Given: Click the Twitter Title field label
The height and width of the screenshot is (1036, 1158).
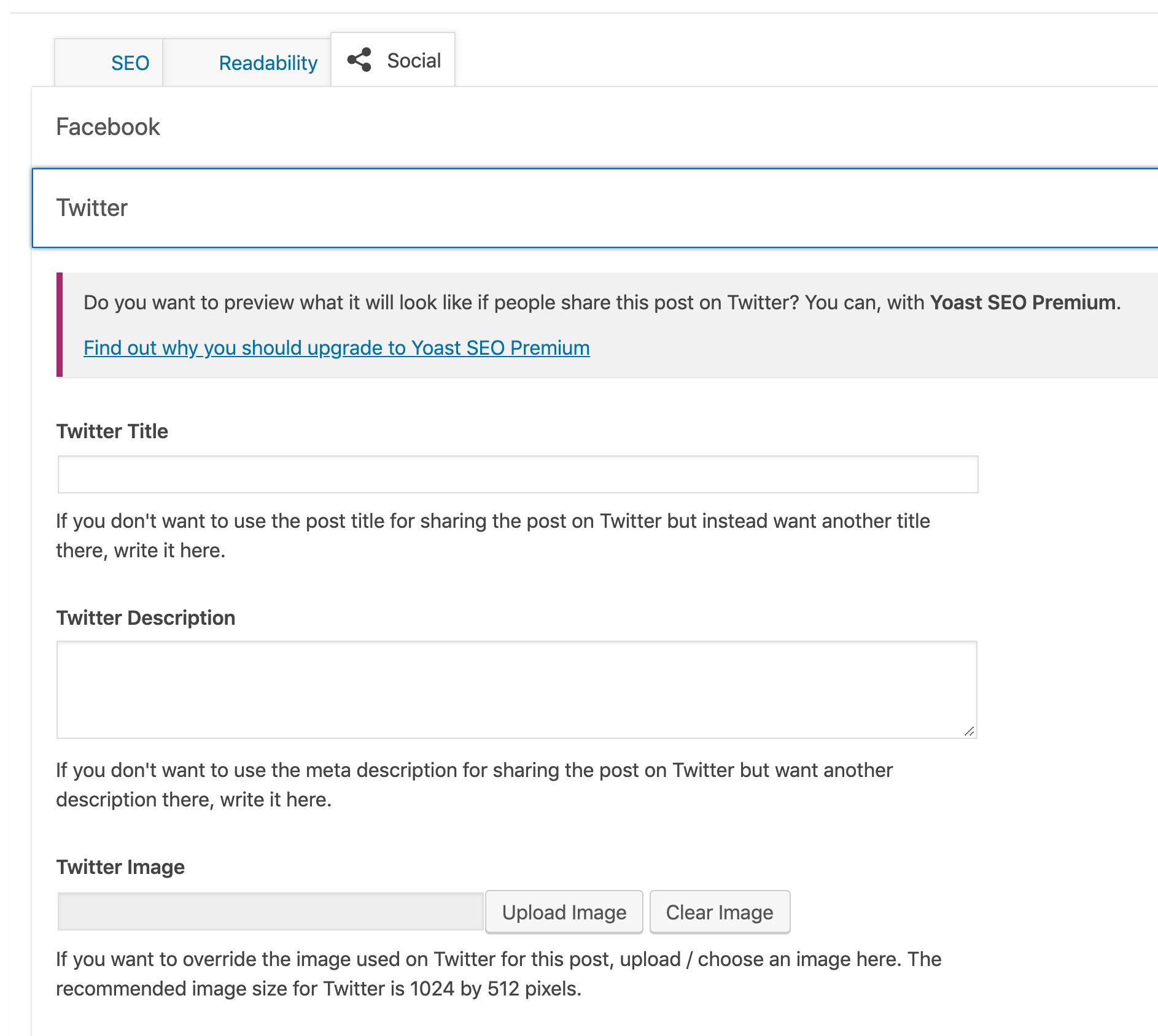Looking at the screenshot, I should pyautogui.click(x=112, y=431).
